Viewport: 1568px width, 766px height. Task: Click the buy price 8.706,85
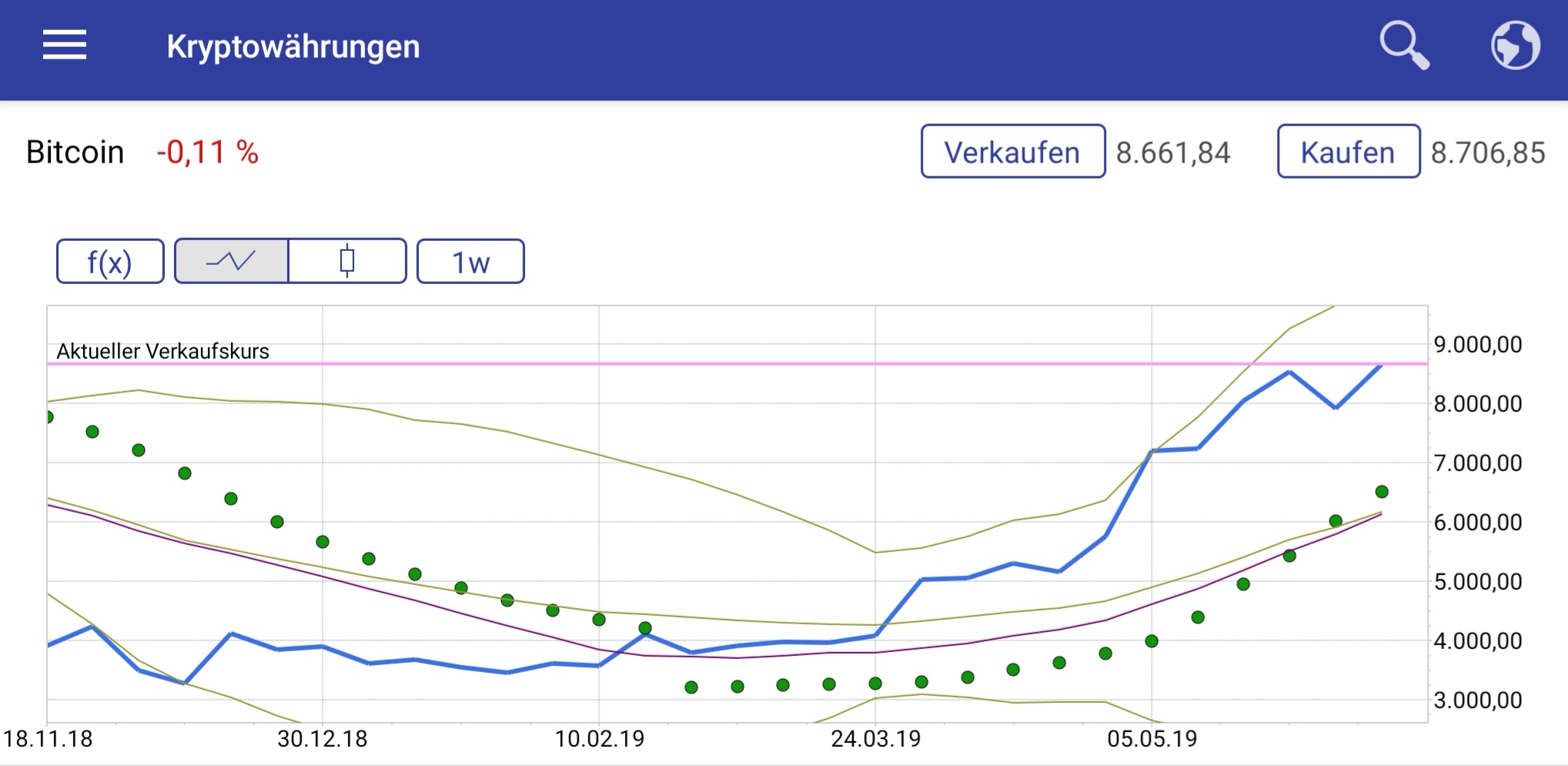coord(1487,153)
